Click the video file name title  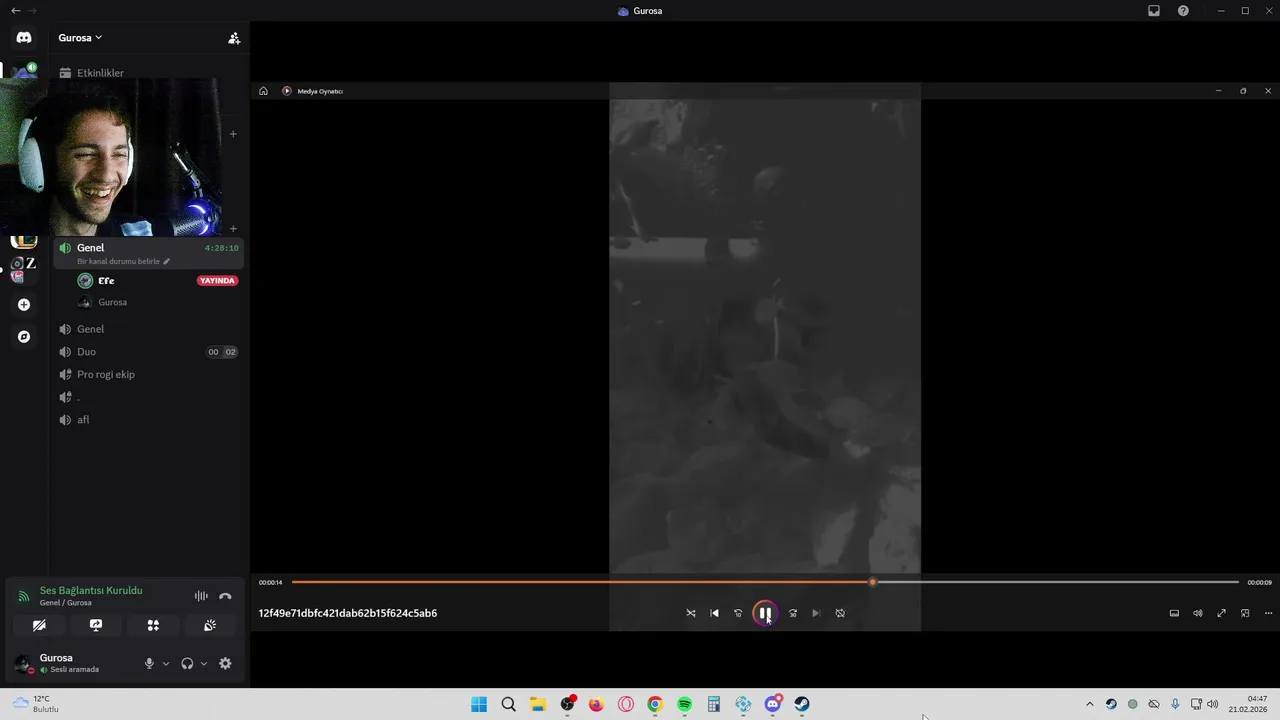click(x=348, y=613)
